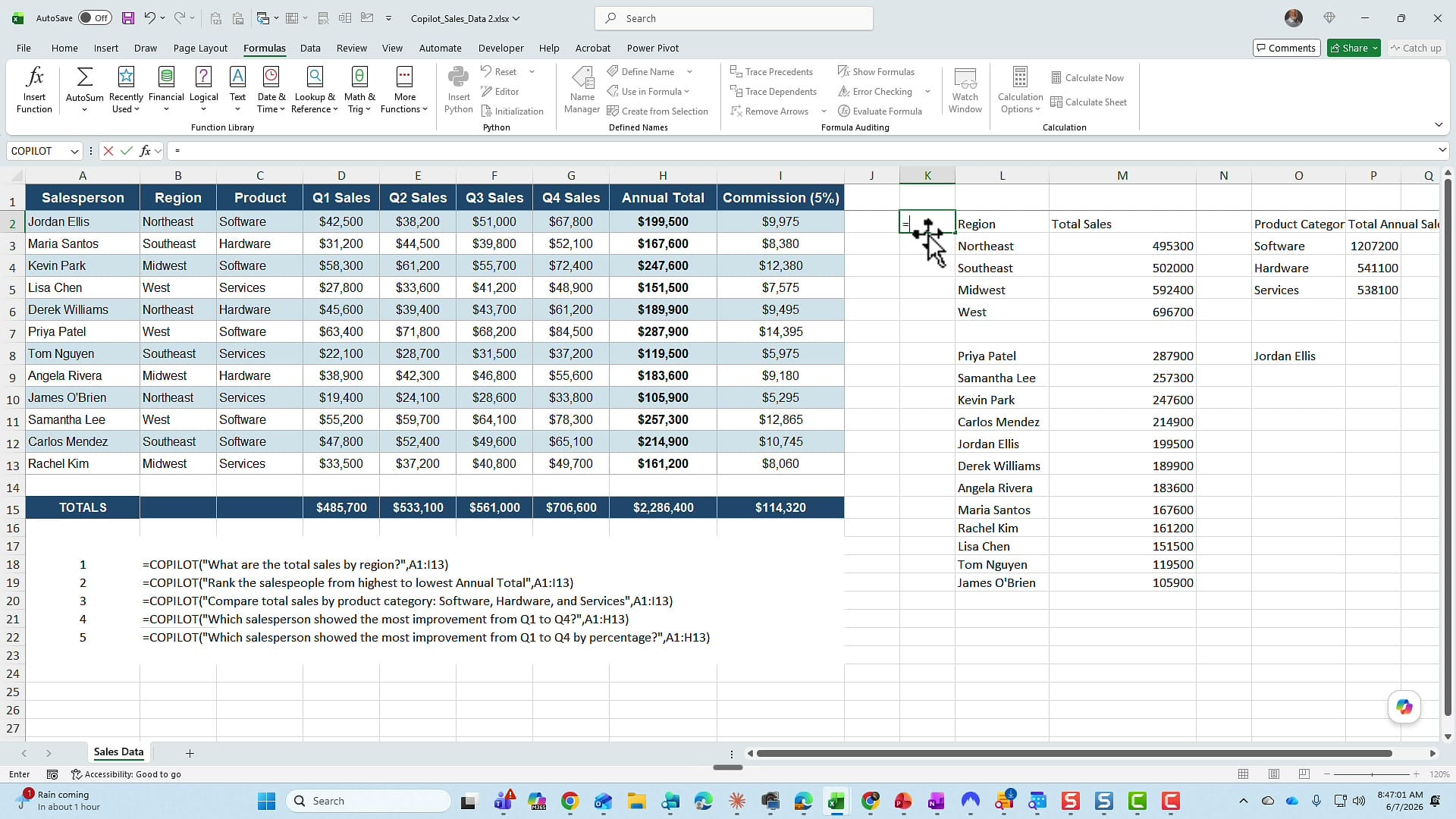Open the Python Reset dropdown arrow

coord(532,71)
